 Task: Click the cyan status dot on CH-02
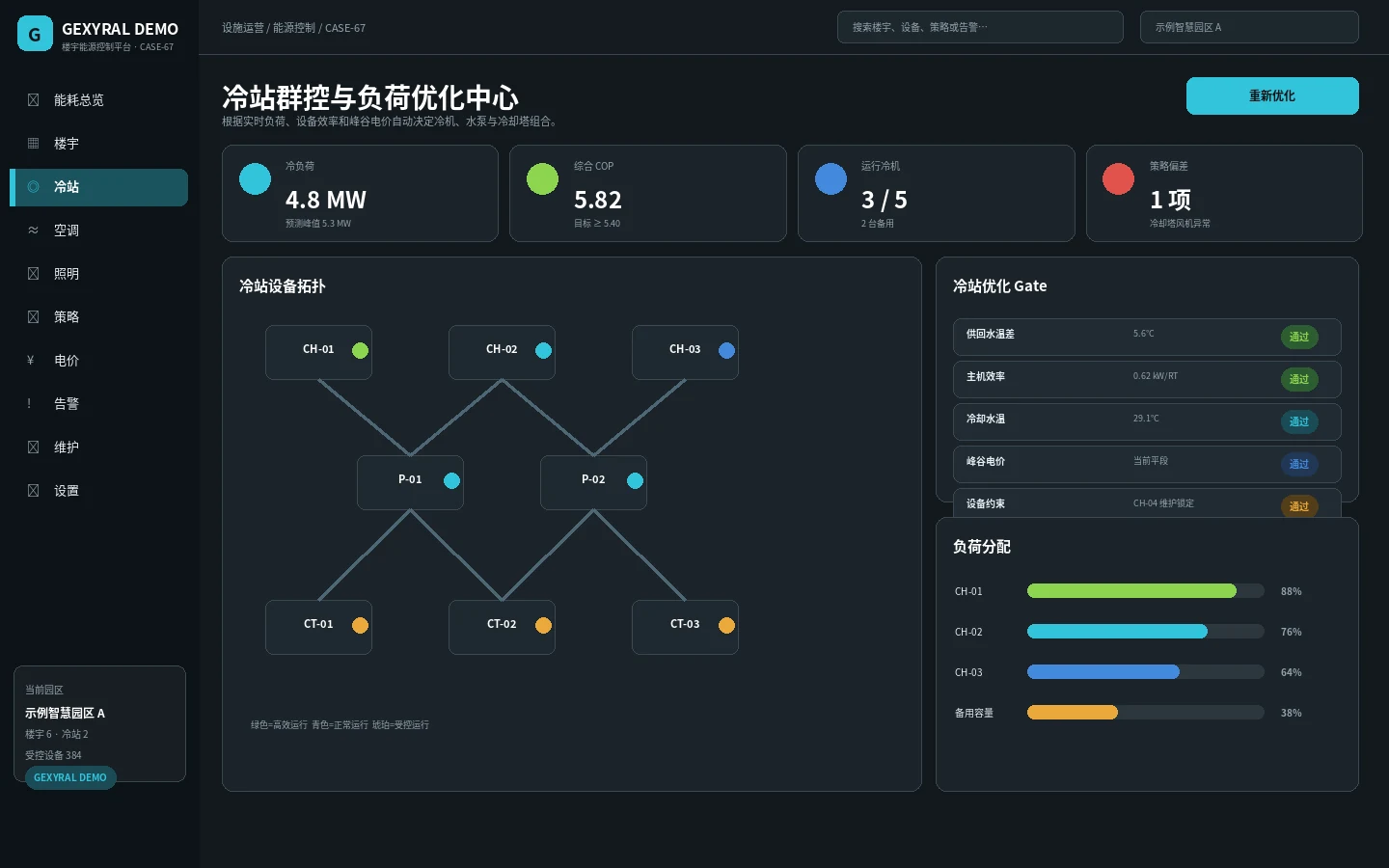coord(543,350)
